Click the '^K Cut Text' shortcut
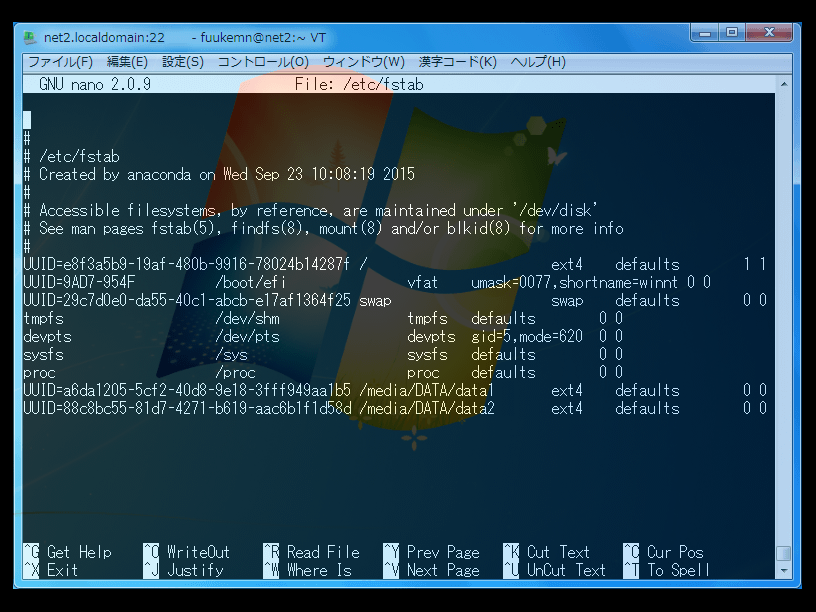This screenshot has width=816, height=612. (546, 552)
